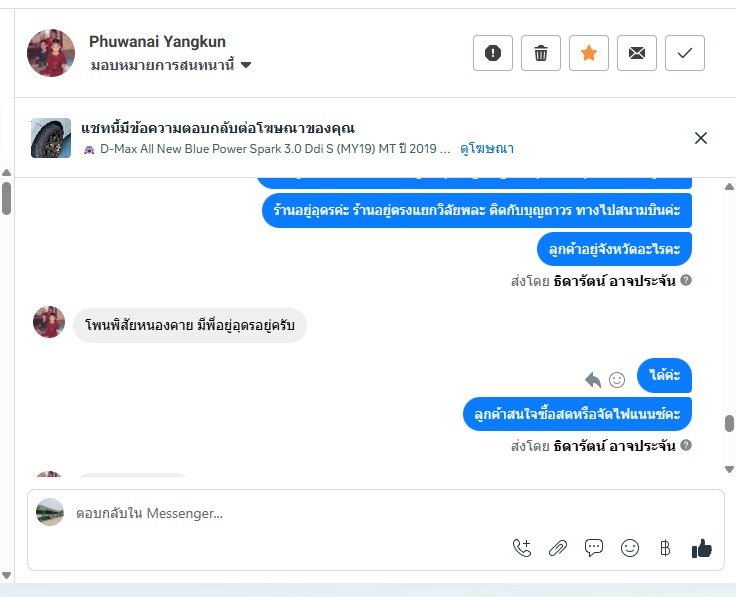React to ได้ค่ะ message with smiley icon
The image size is (736, 597).
point(617,380)
